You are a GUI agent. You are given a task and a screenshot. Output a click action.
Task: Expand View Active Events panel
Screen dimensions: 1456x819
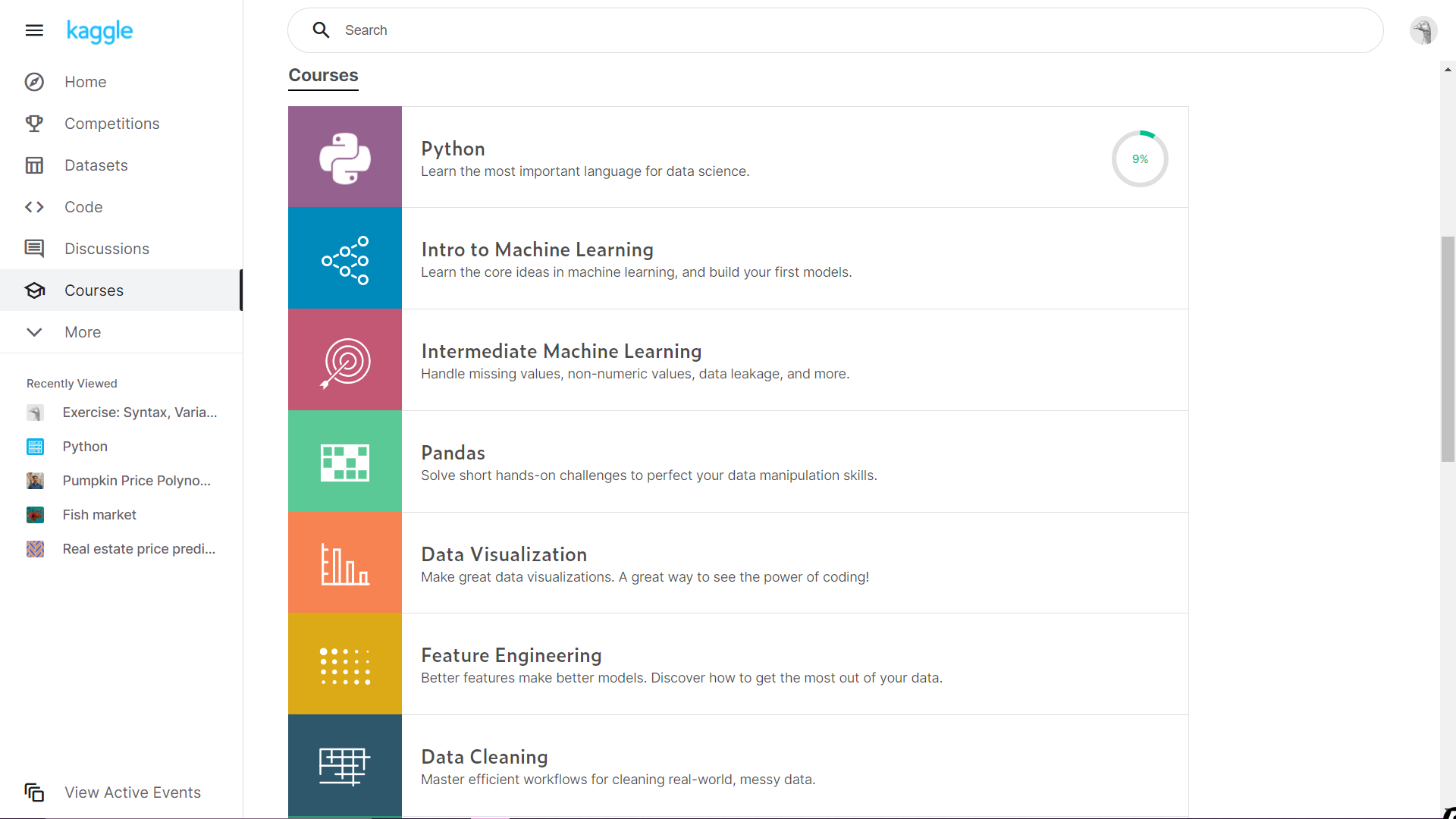[x=132, y=792]
